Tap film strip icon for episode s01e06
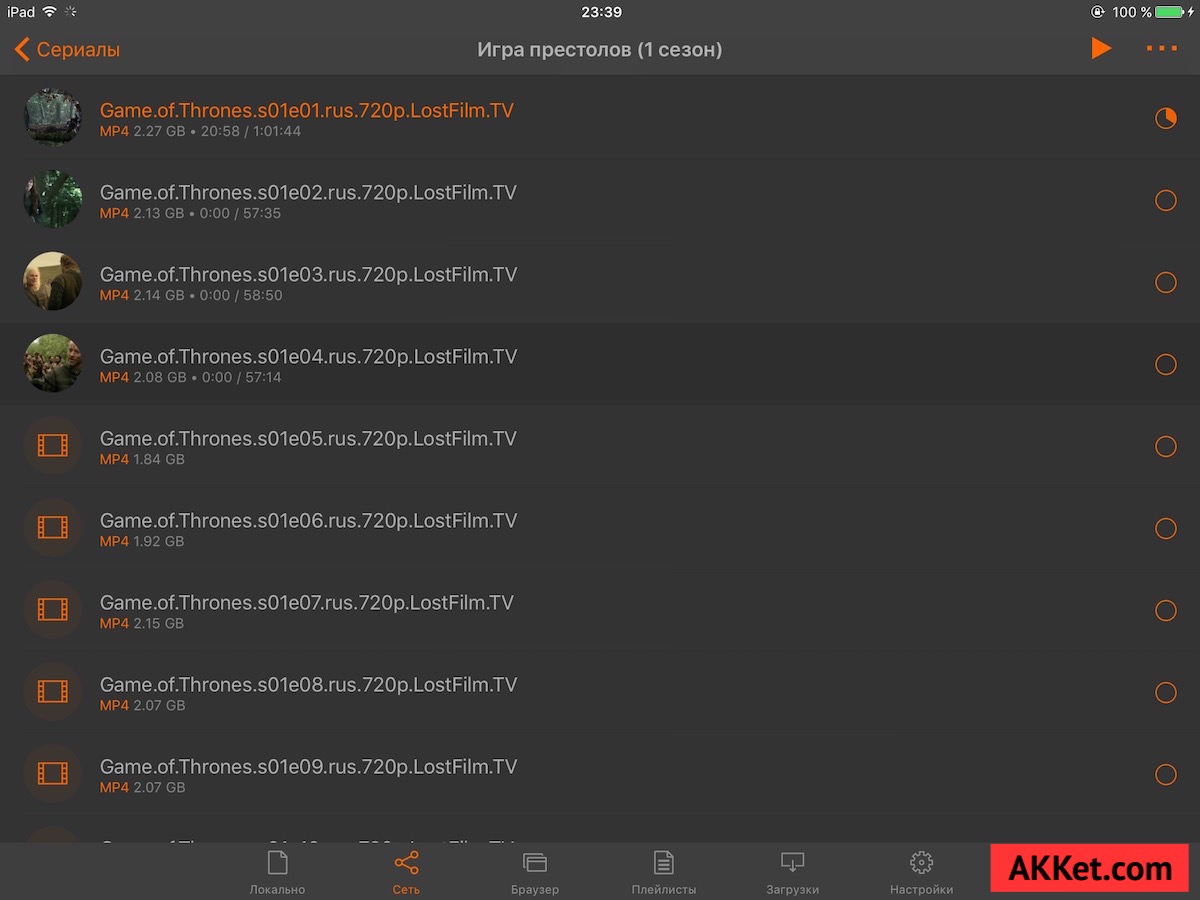The image size is (1200, 900). (52, 527)
